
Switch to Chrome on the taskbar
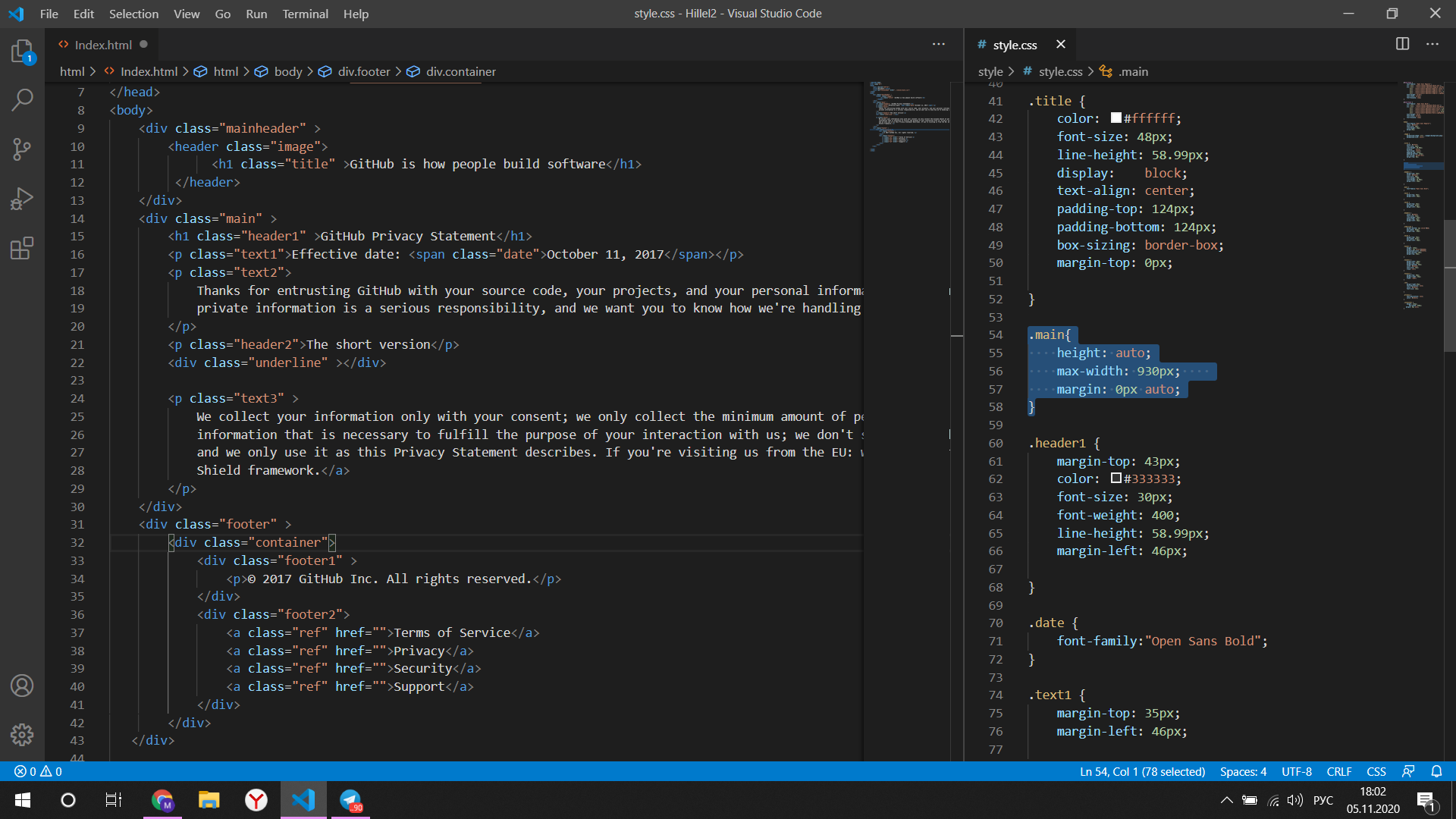[x=162, y=800]
